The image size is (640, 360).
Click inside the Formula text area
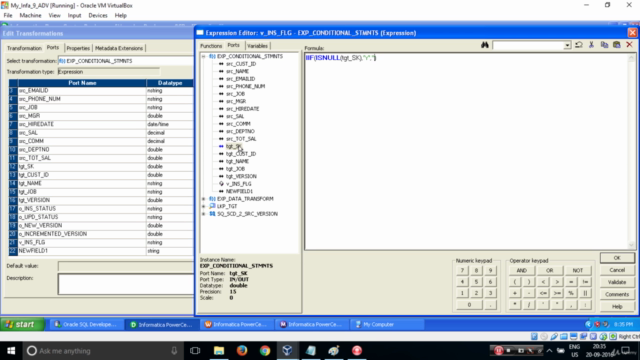coord(467,151)
